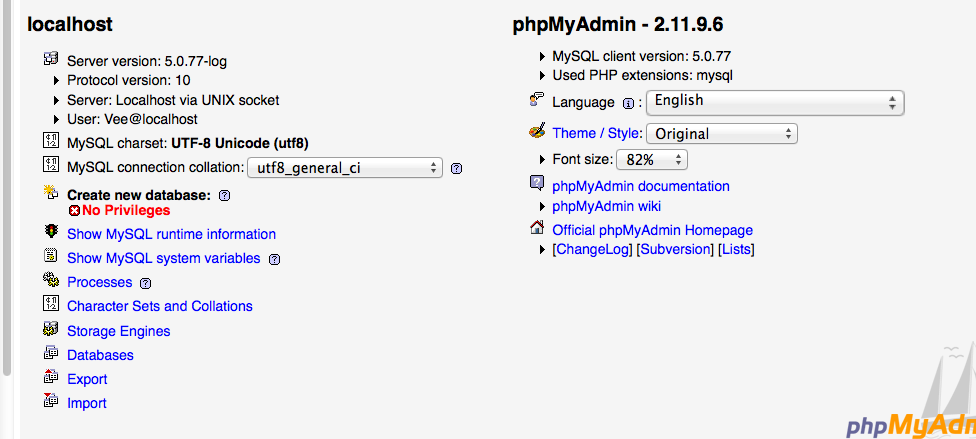
Task: Open the Font size dropdown showing 82%
Action: [652, 159]
